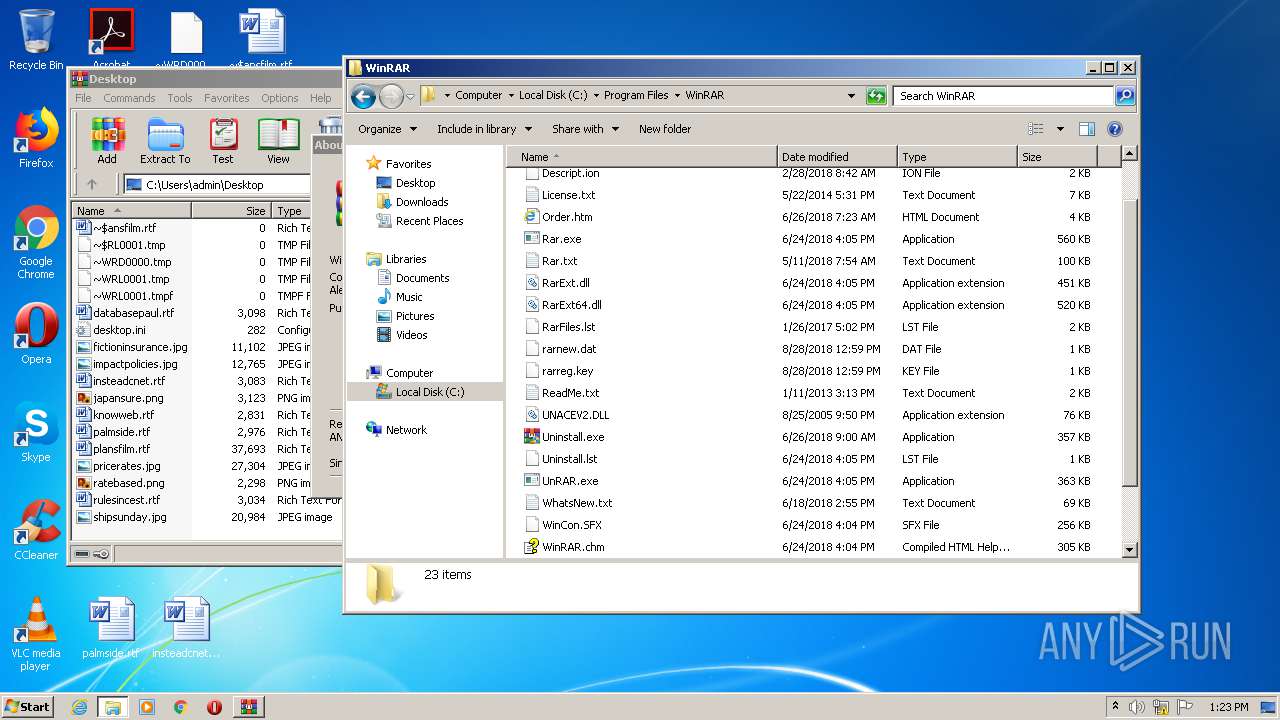Open the Tools menu in WinRAR
Image resolution: width=1280 pixels, height=720 pixels.
point(180,98)
